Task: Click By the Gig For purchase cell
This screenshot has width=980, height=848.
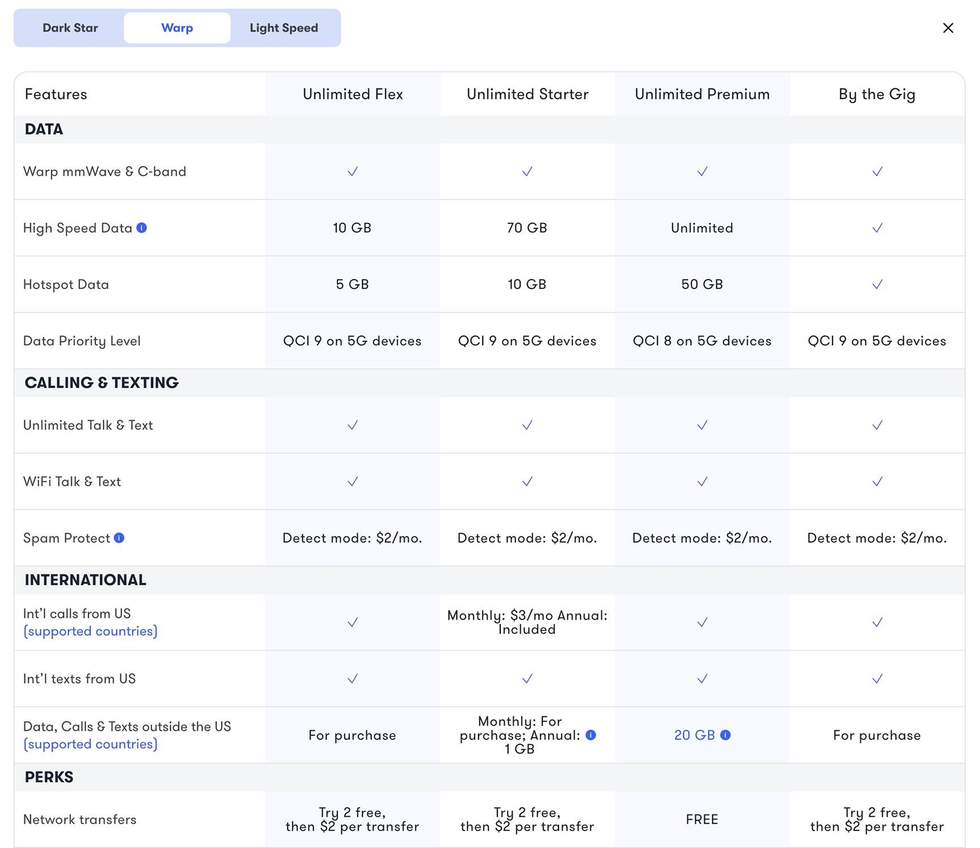Action: click(x=877, y=736)
